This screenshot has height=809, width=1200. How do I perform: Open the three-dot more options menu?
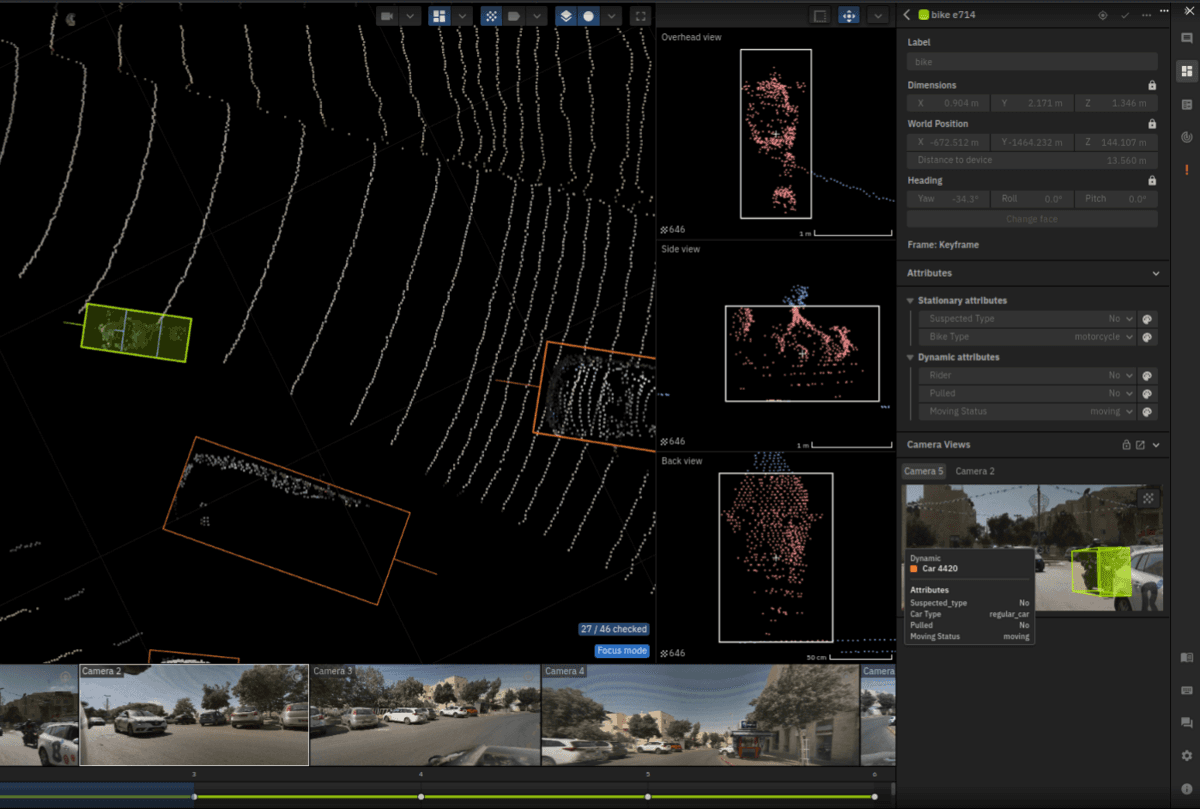click(x=1146, y=15)
